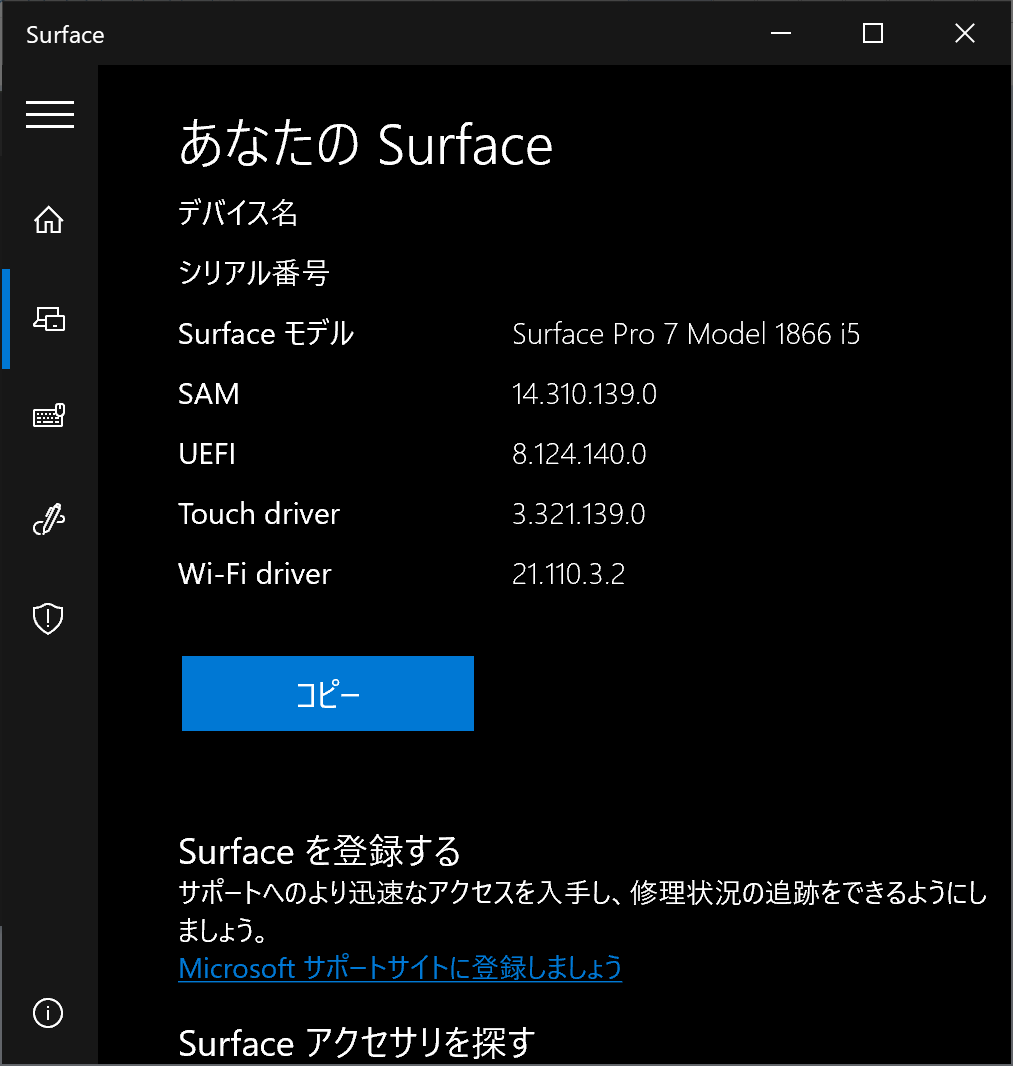The image size is (1013, 1066).
Task: Maximize the Surface window
Action: click(873, 33)
